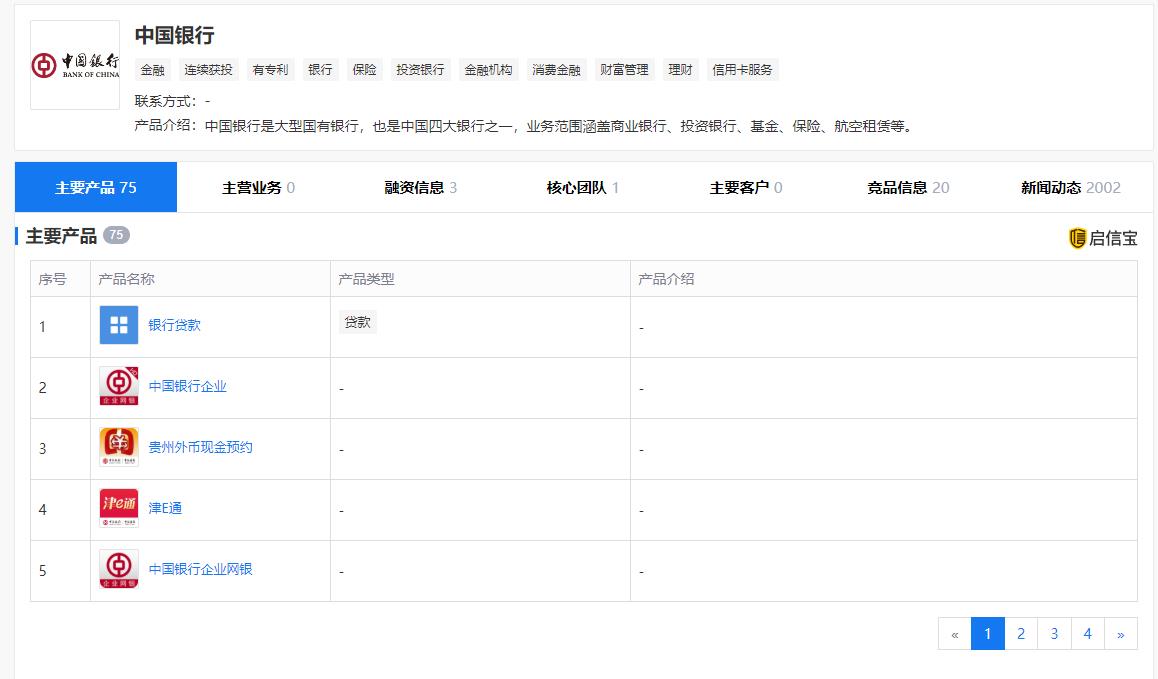1158x679 pixels.
Task: Click the 信用卡服务 tag
Action: click(742, 69)
